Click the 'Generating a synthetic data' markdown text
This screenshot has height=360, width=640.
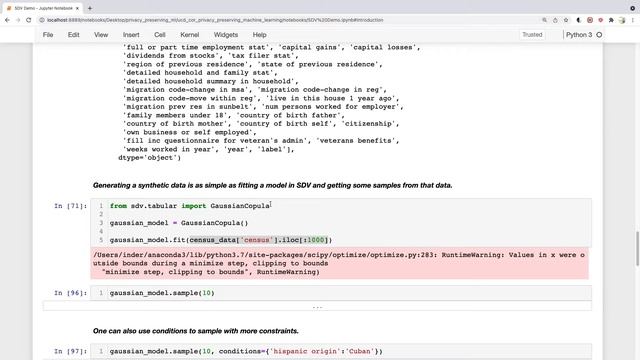pyautogui.click(x=272, y=185)
